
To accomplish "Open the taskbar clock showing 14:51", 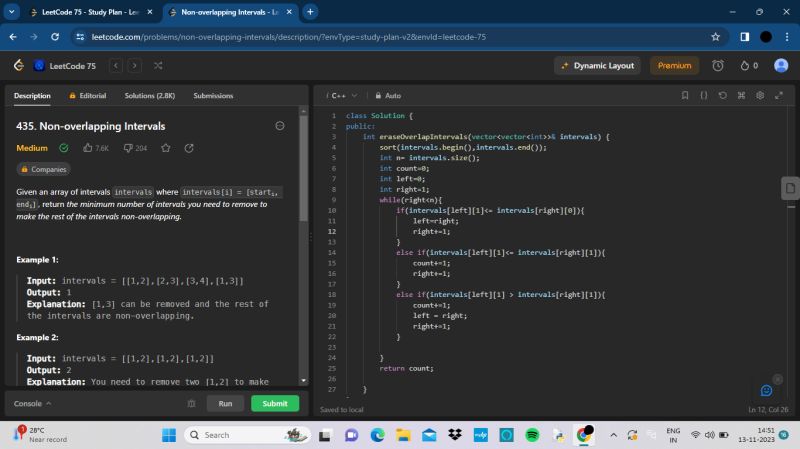I will pos(756,435).
